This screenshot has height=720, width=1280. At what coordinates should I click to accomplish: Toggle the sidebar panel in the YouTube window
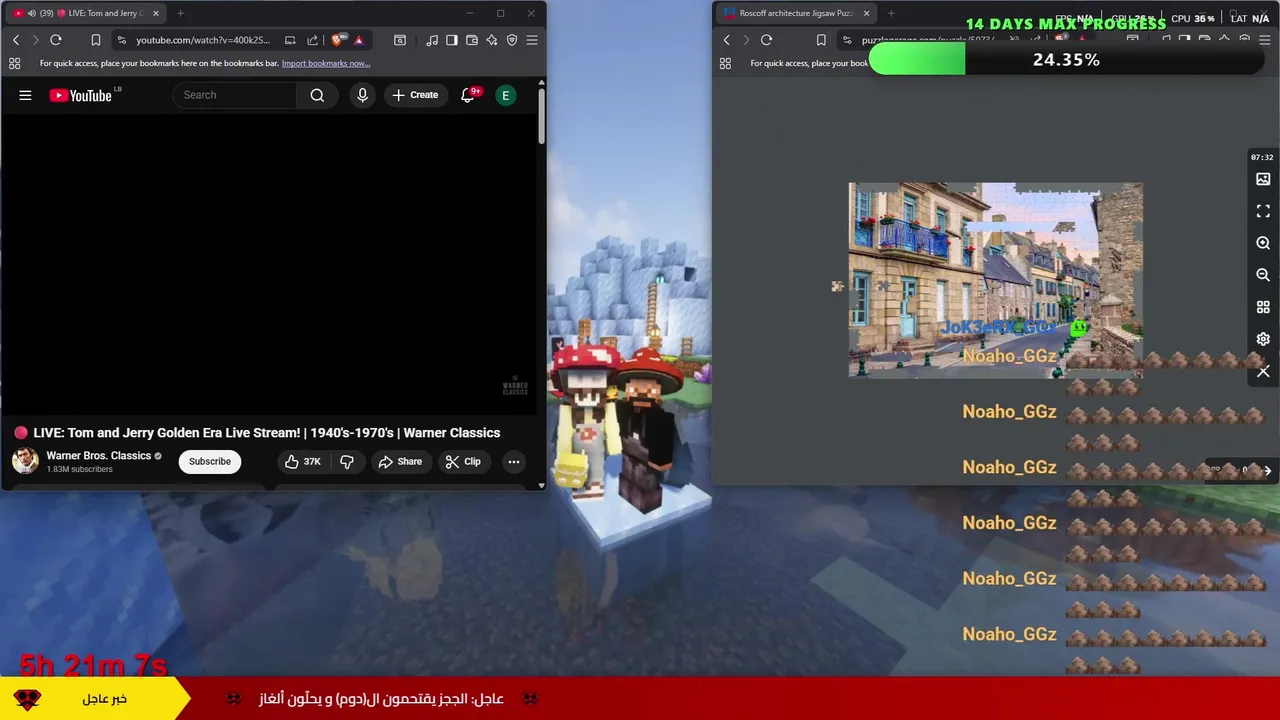tap(451, 40)
